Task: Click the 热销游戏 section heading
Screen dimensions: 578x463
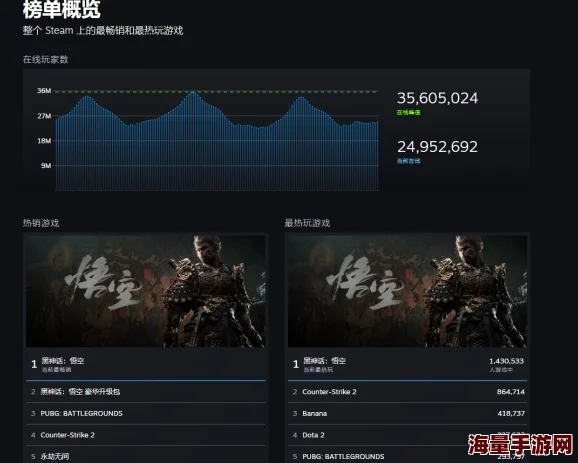Action: pos(41,223)
